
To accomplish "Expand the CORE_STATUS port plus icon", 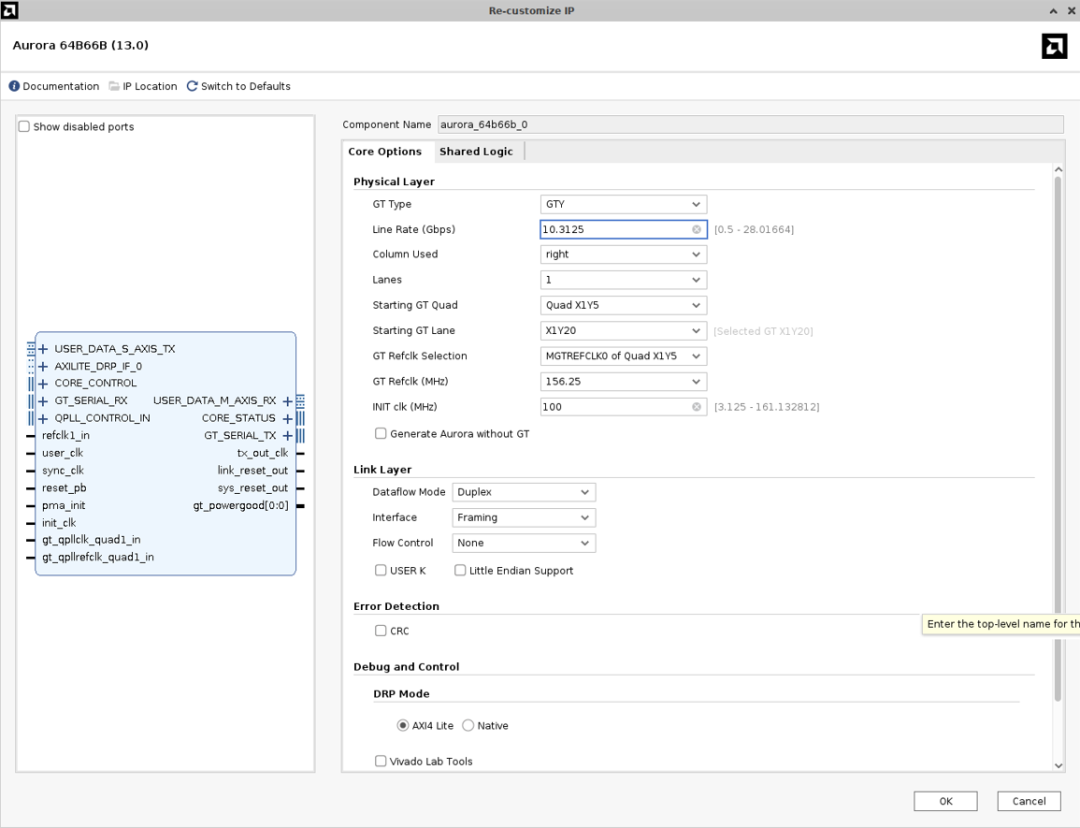I will (x=287, y=418).
